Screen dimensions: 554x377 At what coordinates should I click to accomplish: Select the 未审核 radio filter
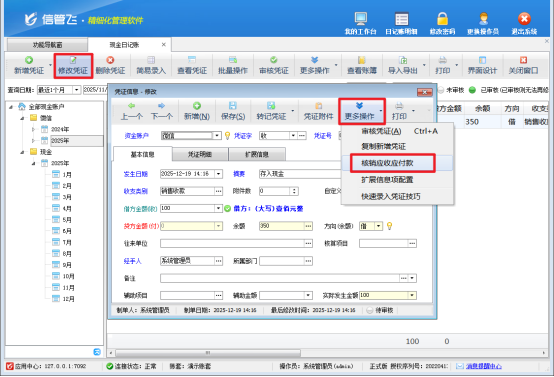pos(441,90)
